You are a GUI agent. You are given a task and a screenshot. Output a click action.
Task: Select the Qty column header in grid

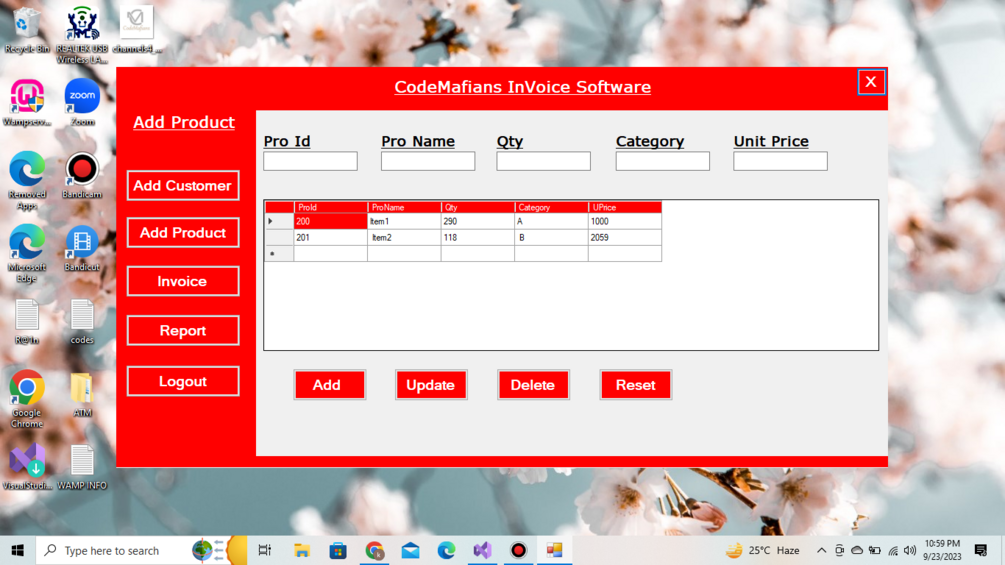coord(478,208)
